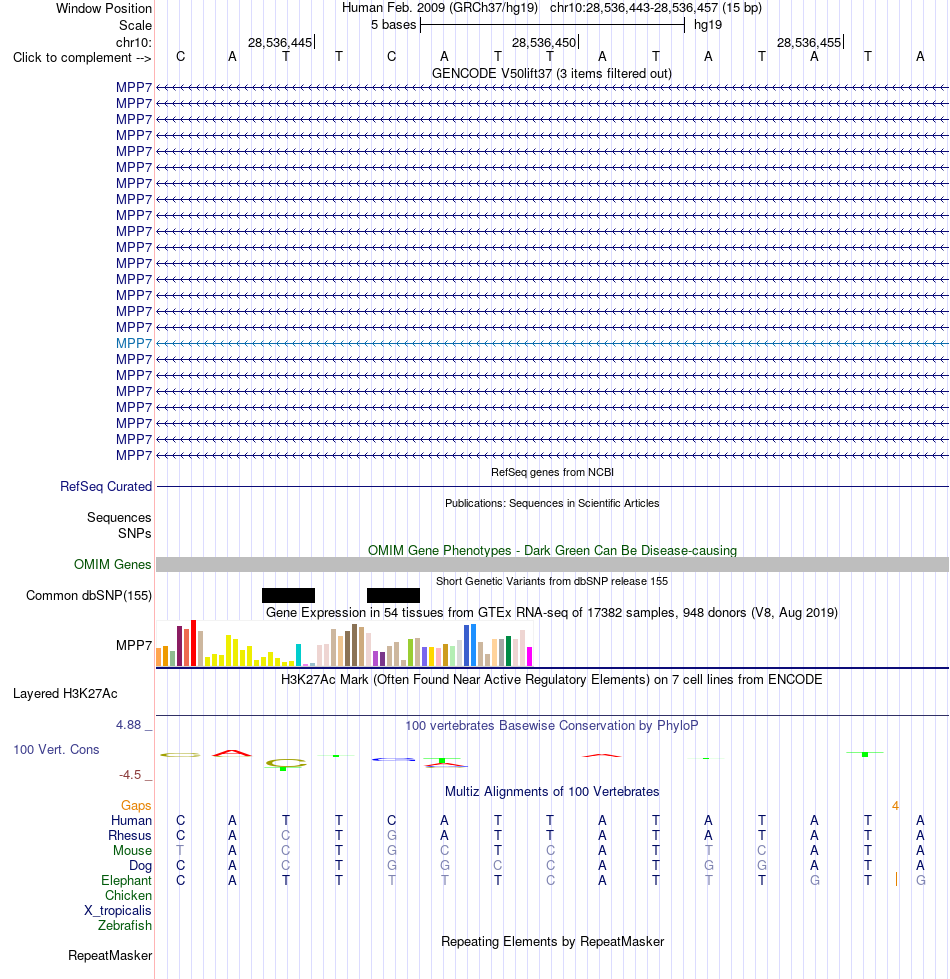
Task: Click the gray OMIM Genes item bar
Action: click(552, 564)
